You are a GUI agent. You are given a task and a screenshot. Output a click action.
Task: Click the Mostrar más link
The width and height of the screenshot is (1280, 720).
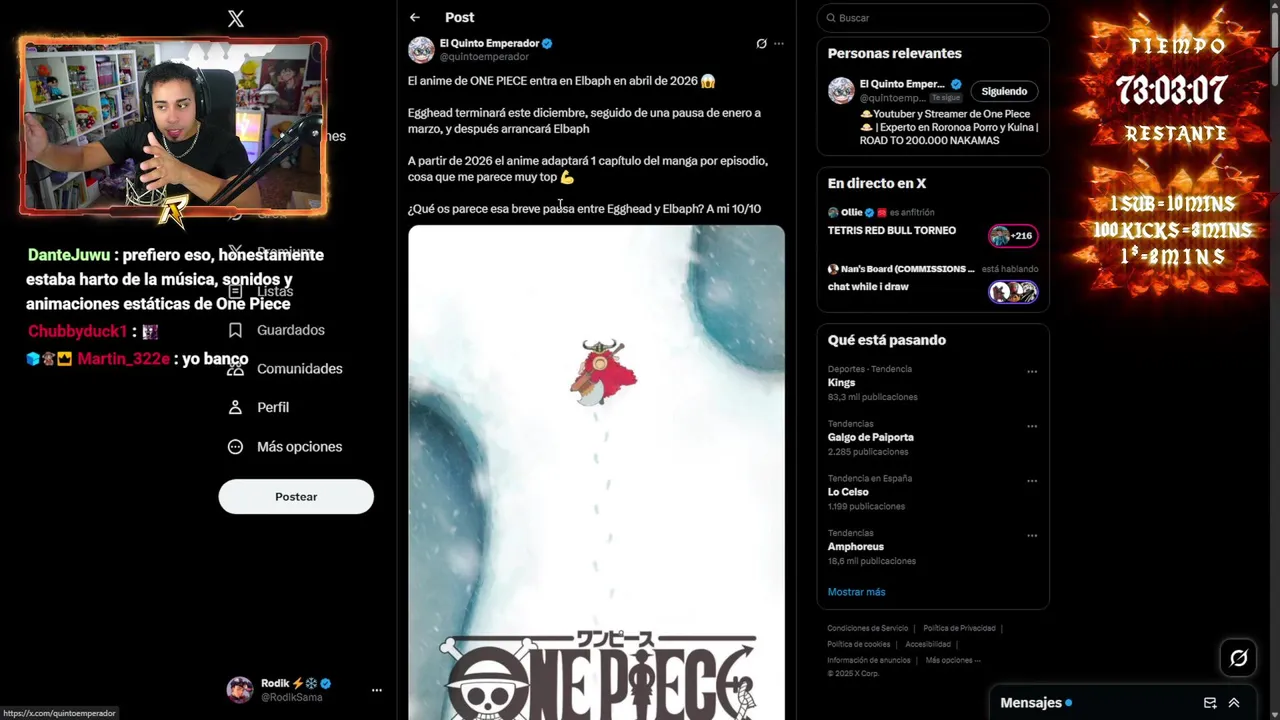pyautogui.click(x=856, y=592)
